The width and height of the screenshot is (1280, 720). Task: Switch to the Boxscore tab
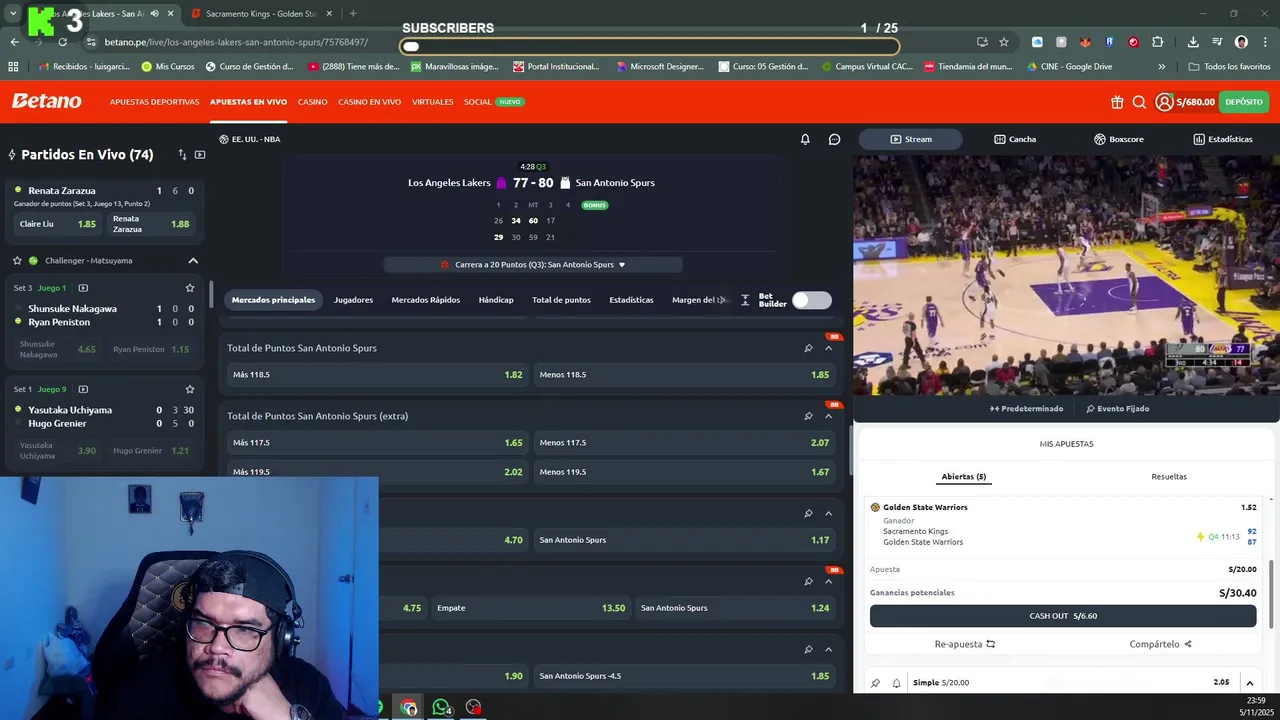click(x=1119, y=139)
